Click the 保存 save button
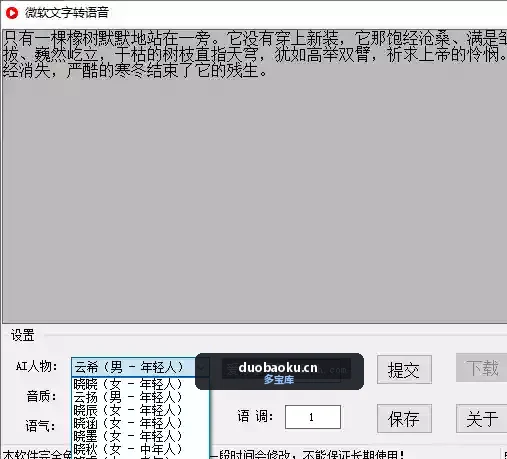Image resolution: width=507 pixels, height=459 pixels. click(404, 419)
